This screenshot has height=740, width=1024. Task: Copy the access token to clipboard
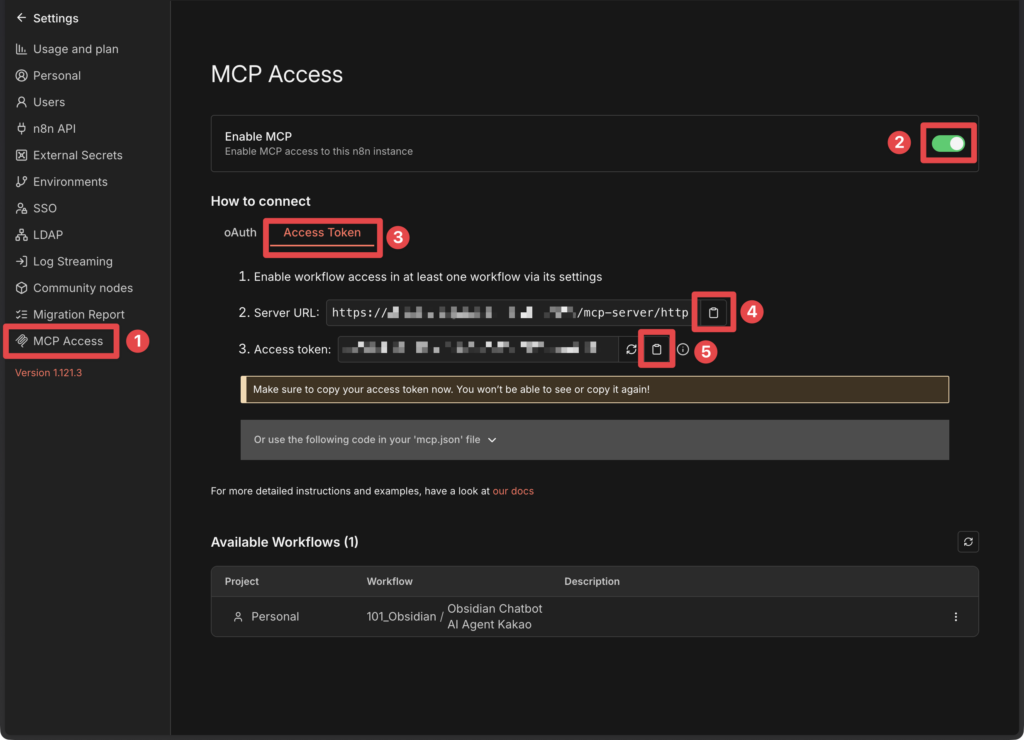(x=656, y=350)
